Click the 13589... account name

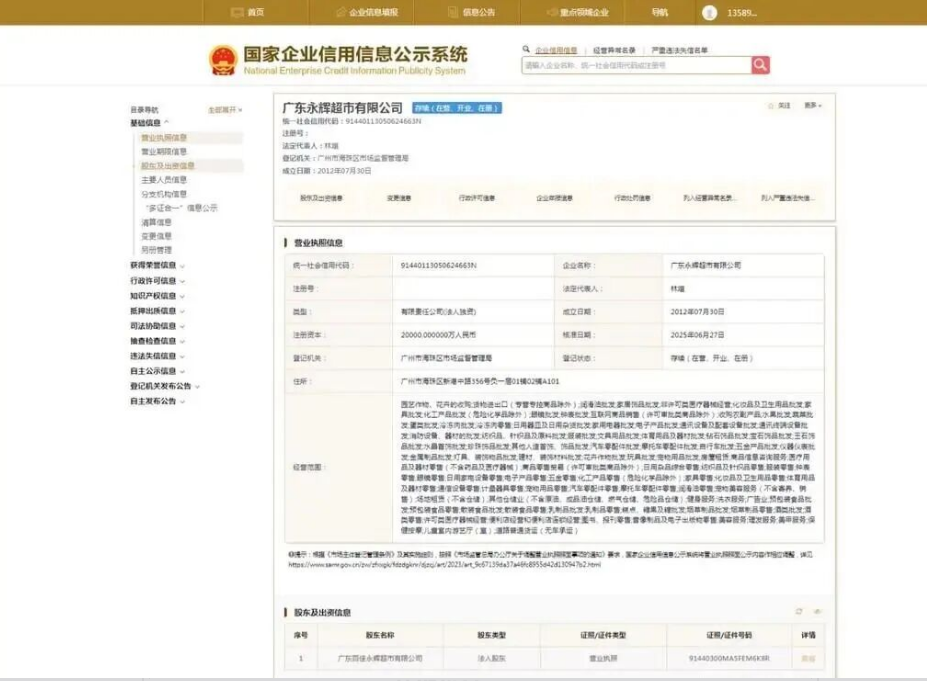pos(742,13)
